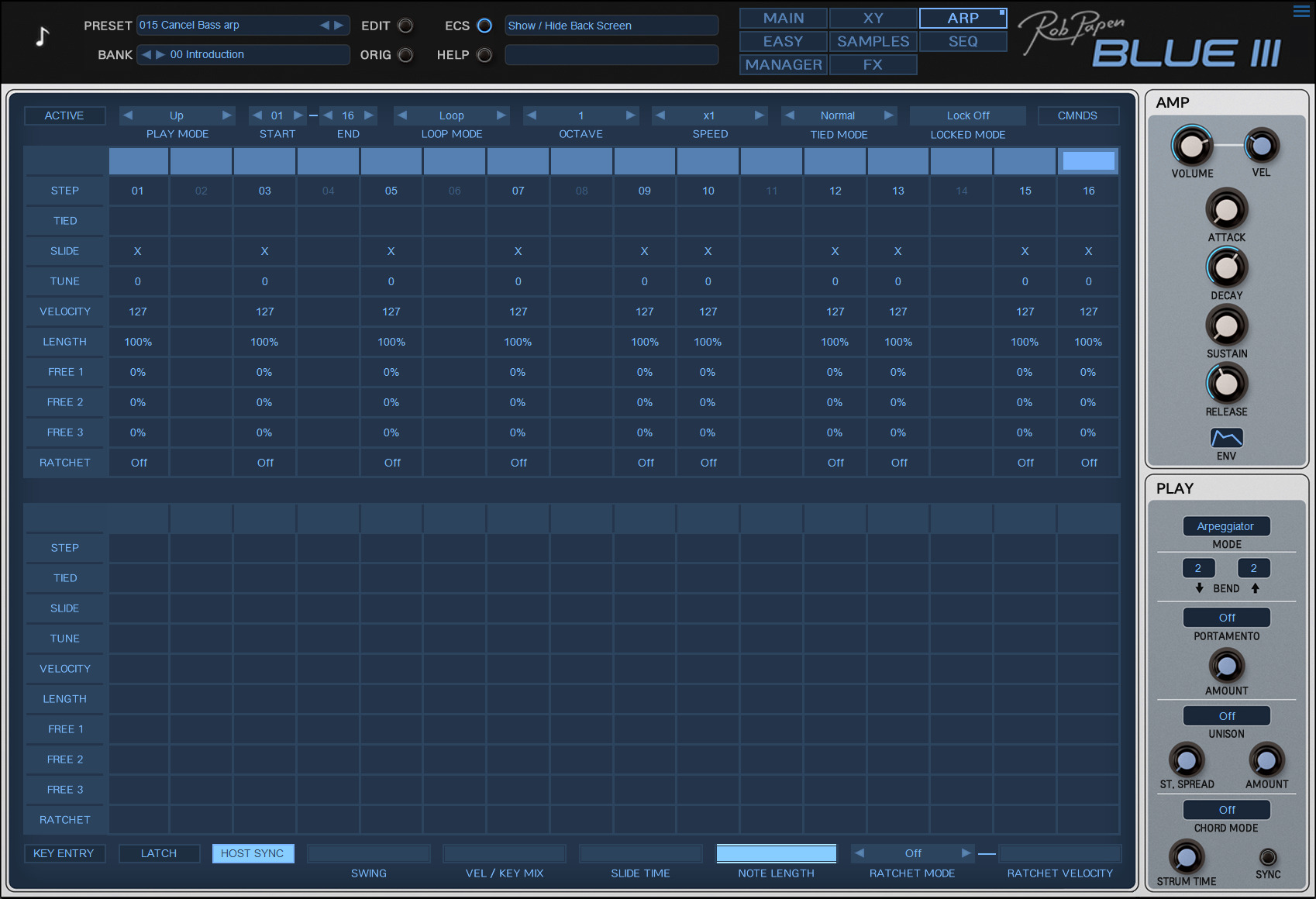The width and height of the screenshot is (1316, 899).
Task: Click step 16 highlighted header cell
Action: click(x=1088, y=160)
